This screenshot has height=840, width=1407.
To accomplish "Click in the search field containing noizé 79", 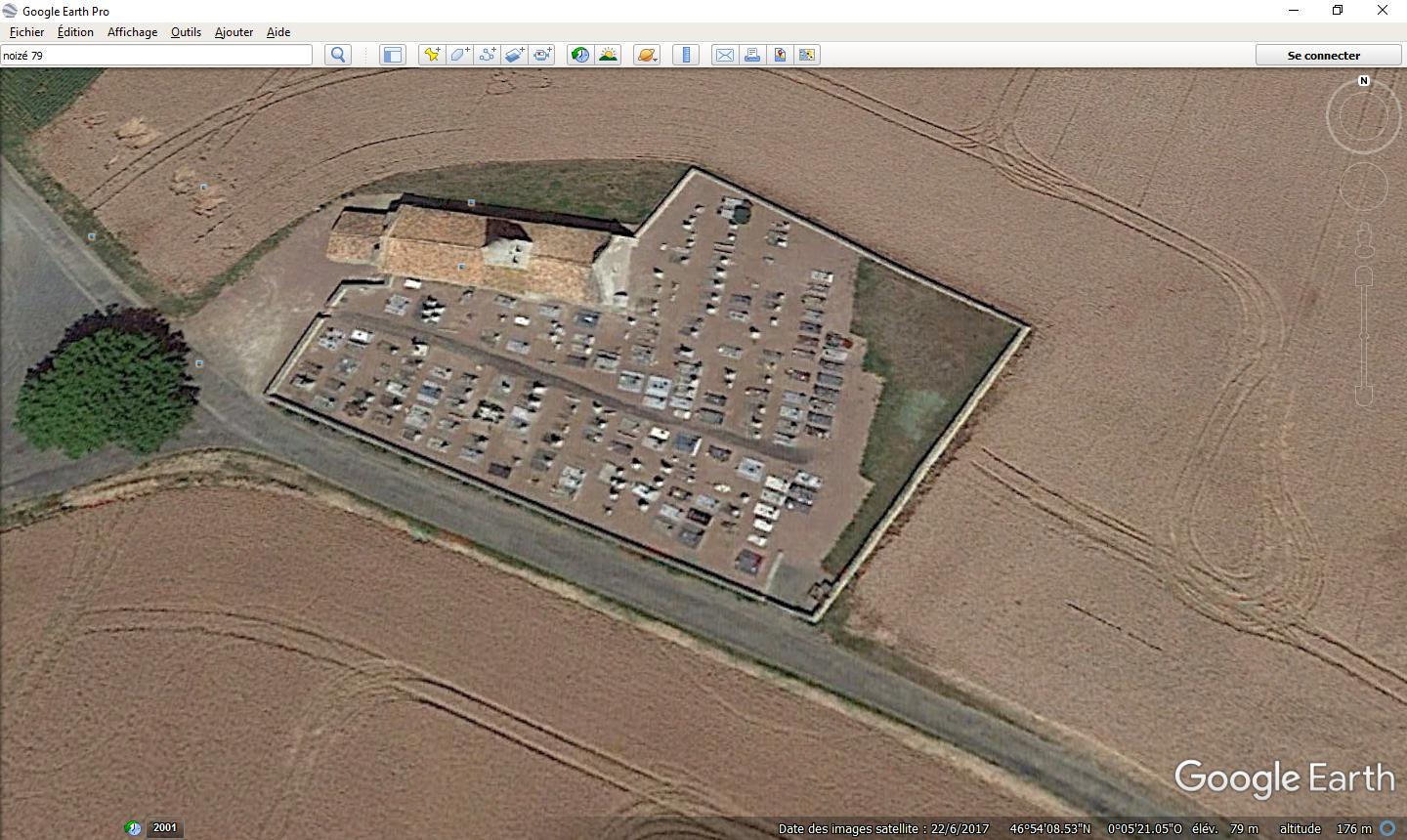I will [x=156, y=55].
